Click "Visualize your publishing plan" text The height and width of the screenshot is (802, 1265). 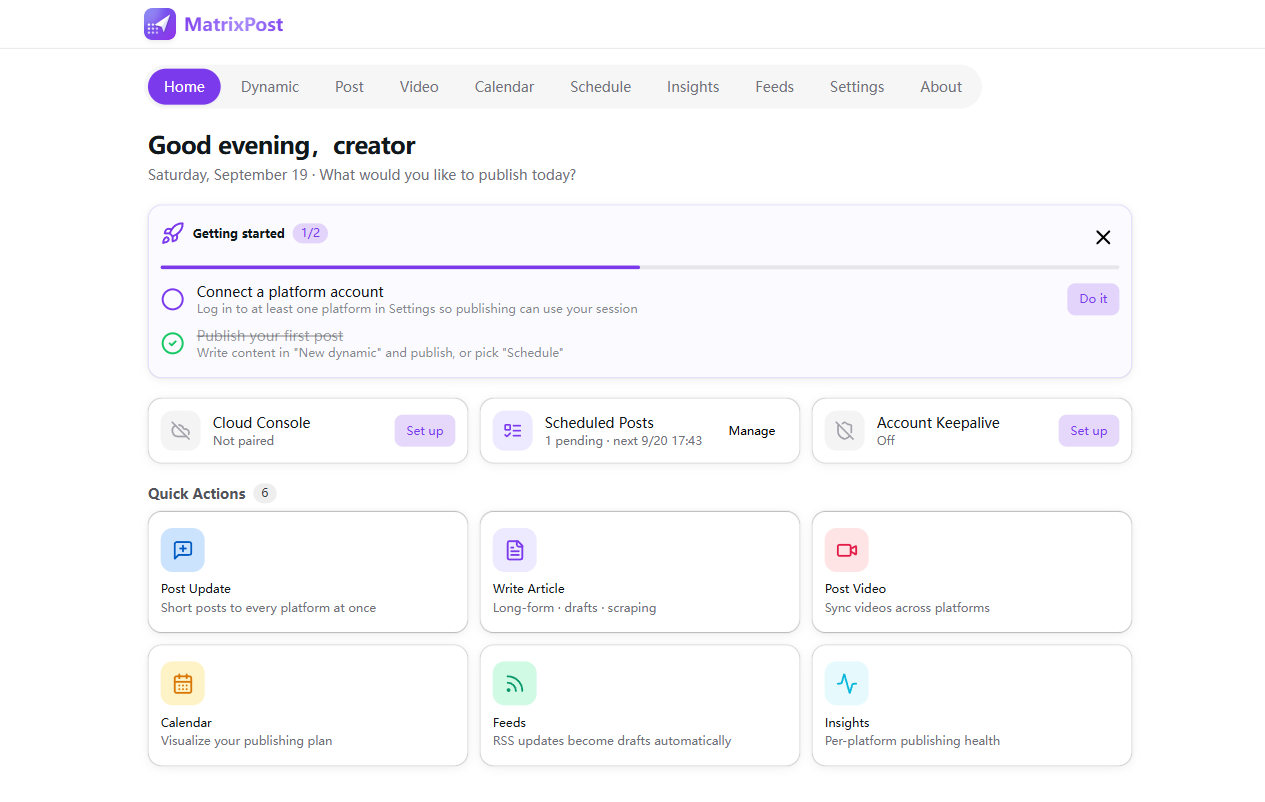coord(246,741)
